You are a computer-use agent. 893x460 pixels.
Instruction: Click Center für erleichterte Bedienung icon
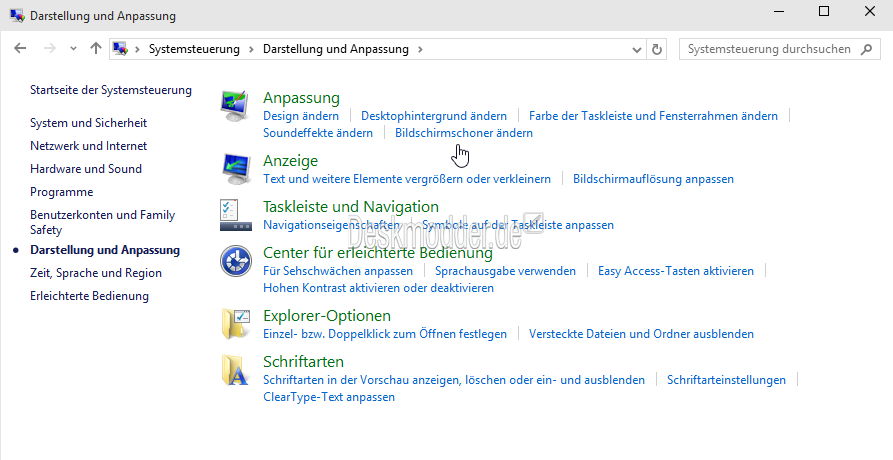click(236, 261)
